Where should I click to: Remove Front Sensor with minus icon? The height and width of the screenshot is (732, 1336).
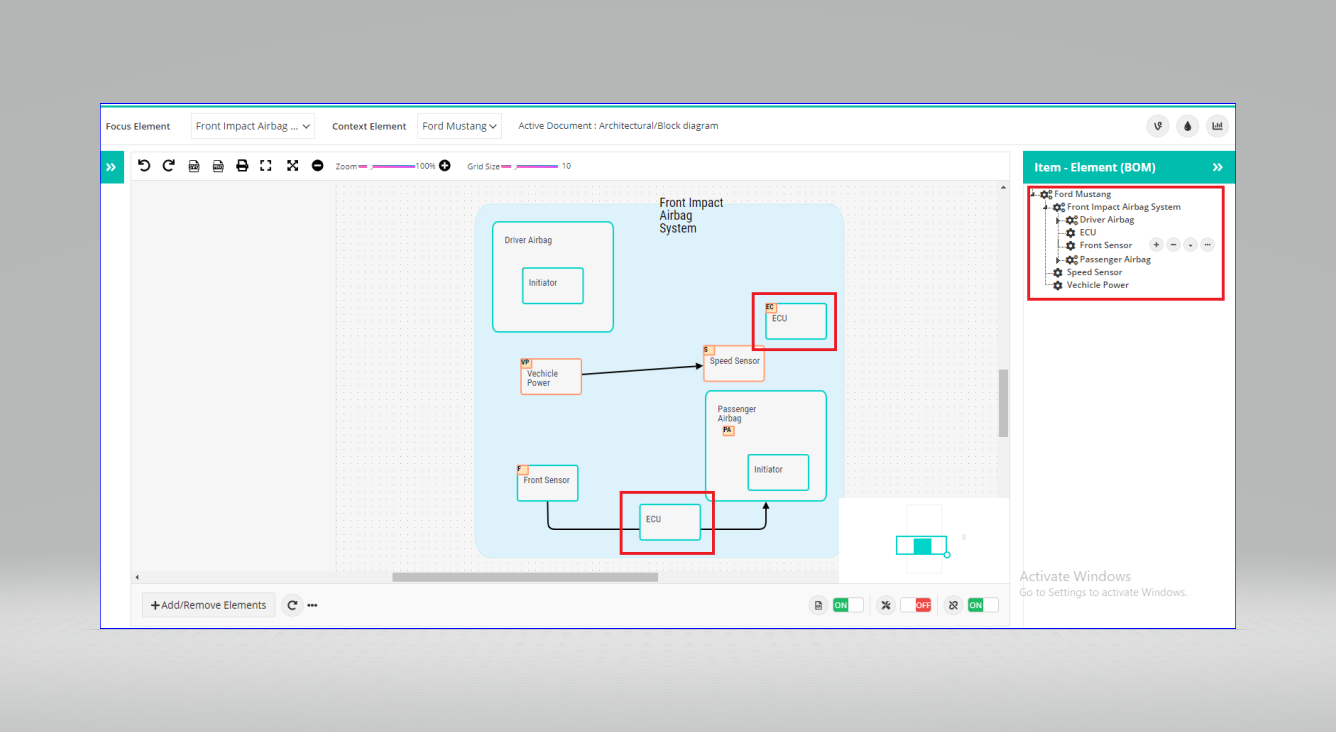1173,245
